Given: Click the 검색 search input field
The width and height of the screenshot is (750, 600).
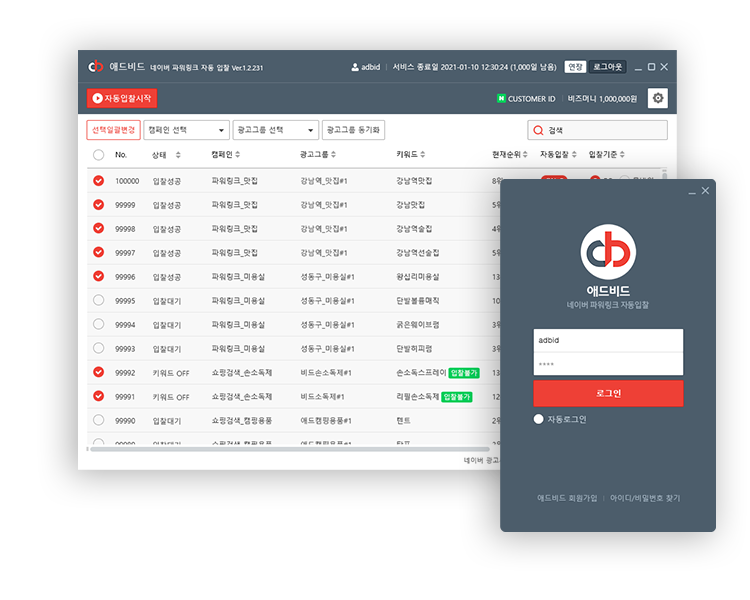Looking at the screenshot, I should coord(597,130).
